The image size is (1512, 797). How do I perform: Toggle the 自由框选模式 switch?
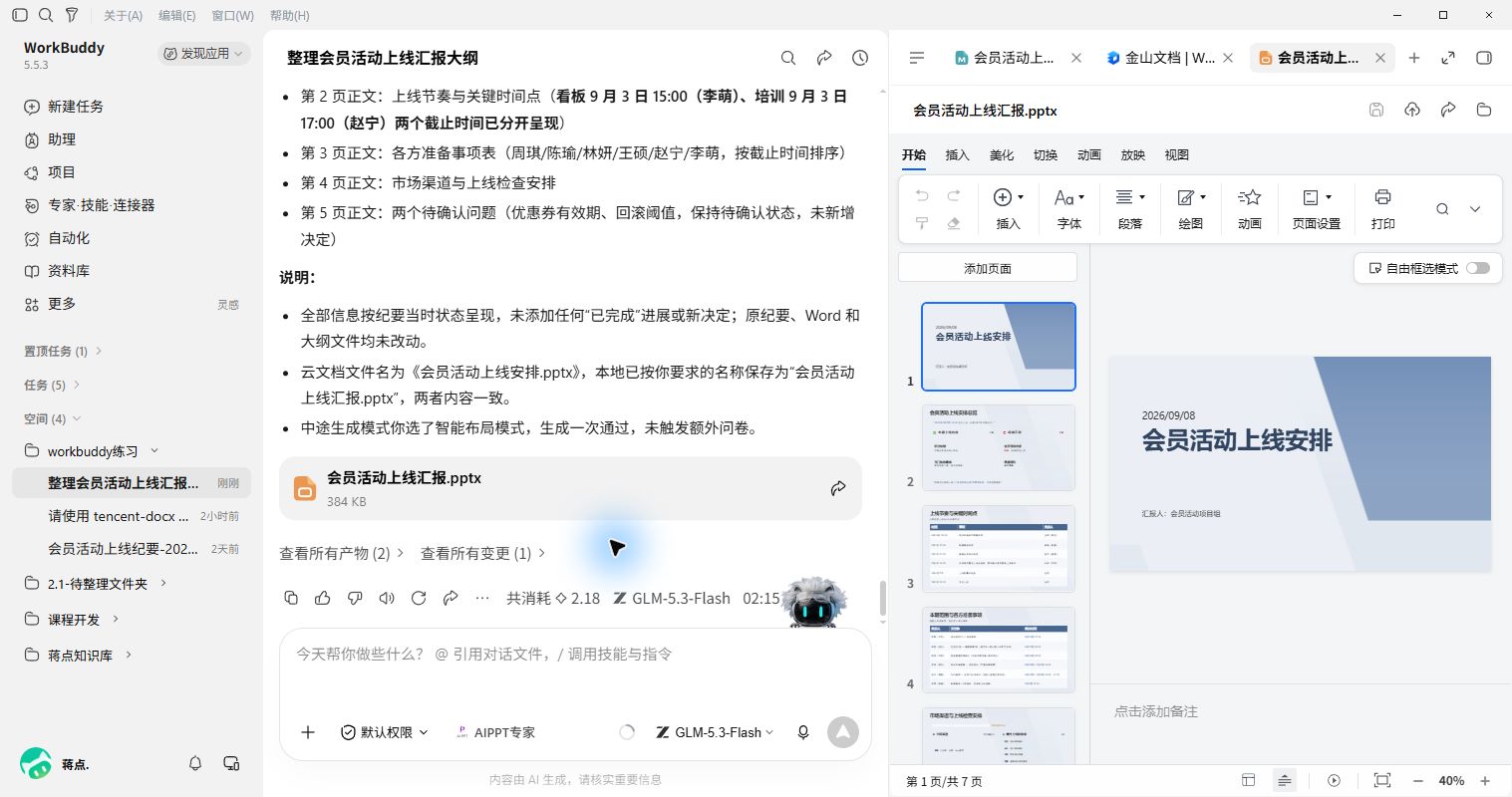[1478, 268]
